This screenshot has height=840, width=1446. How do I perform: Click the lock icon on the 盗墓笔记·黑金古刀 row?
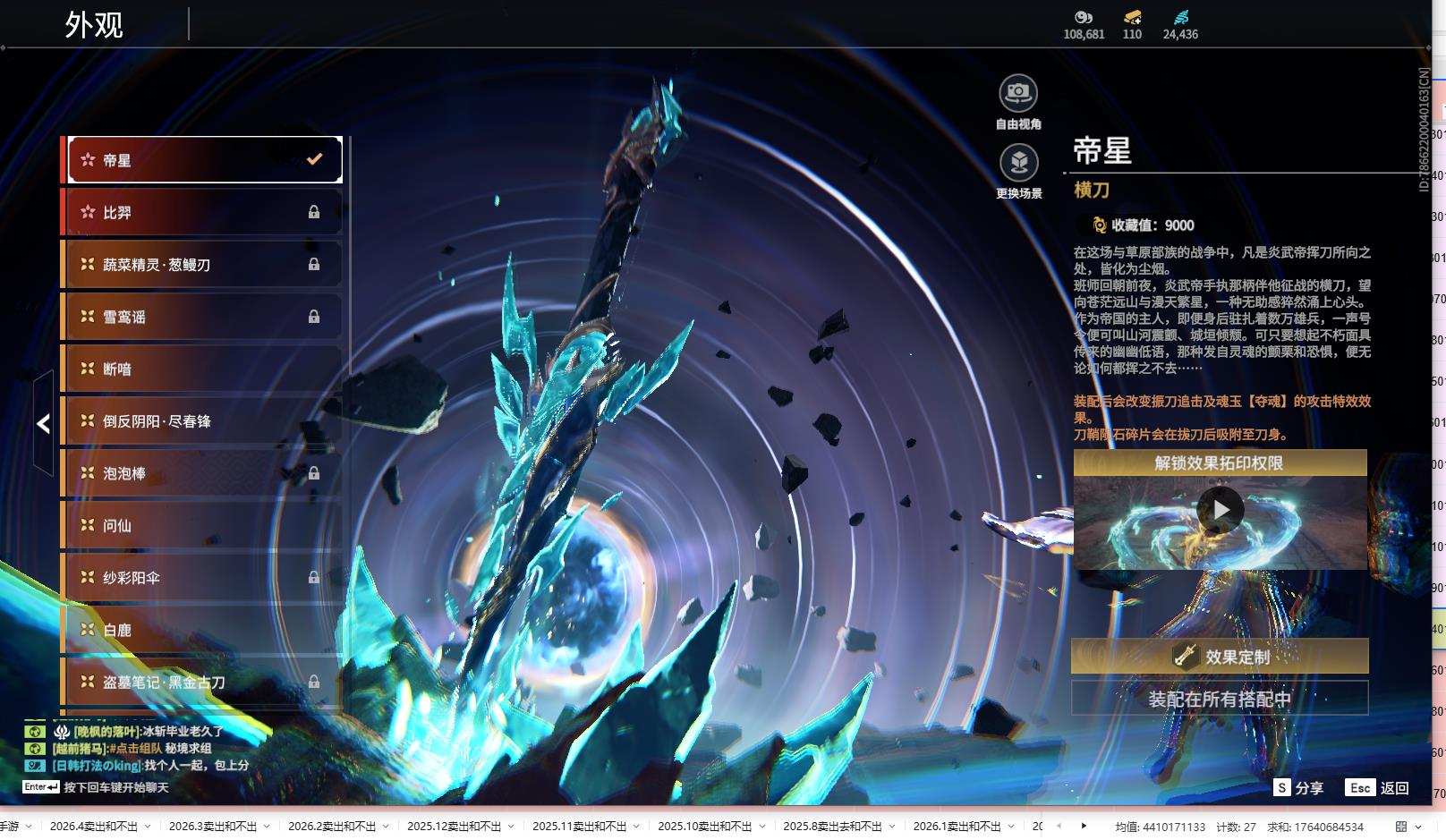pyautogui.click(x=314, y=682)
